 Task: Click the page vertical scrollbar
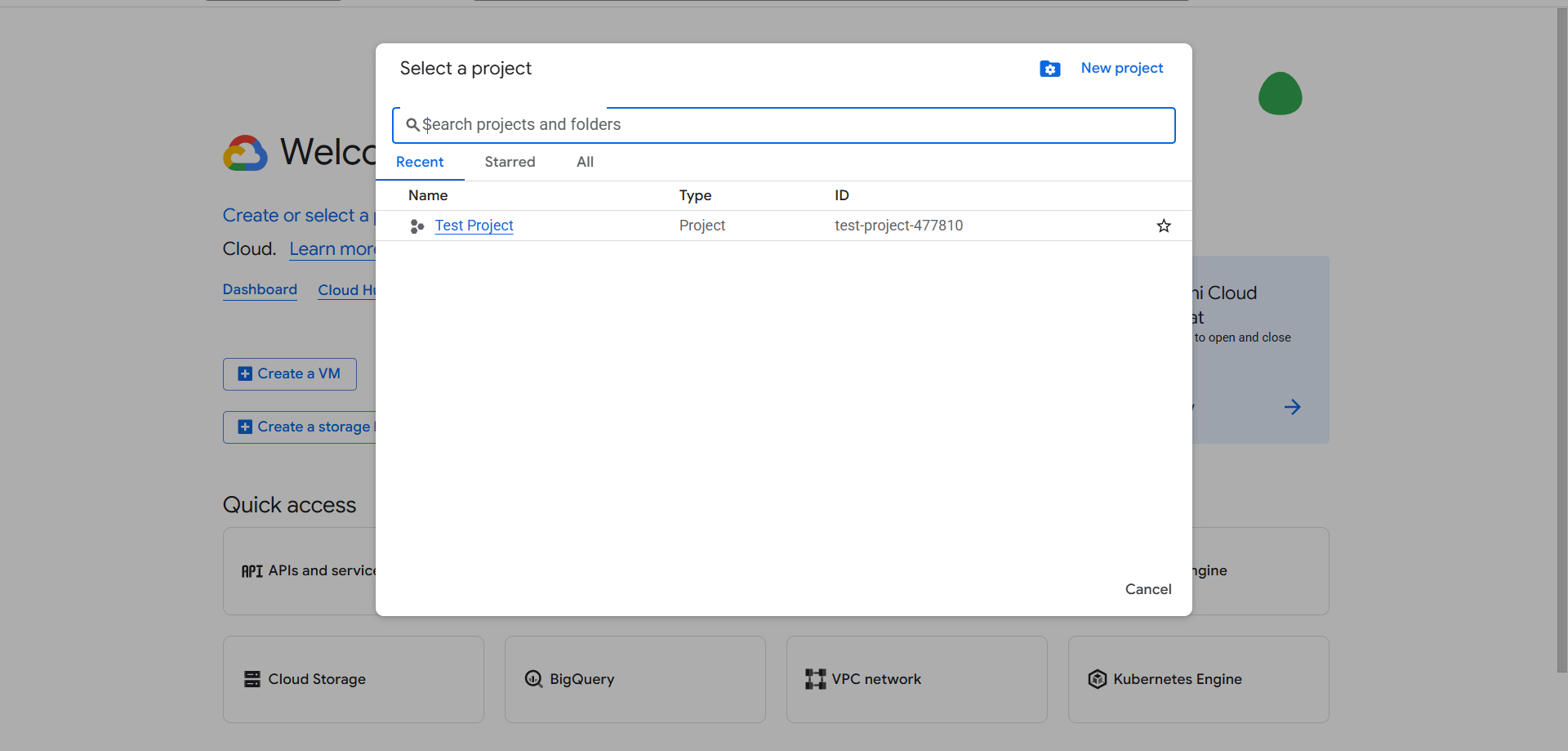click(x=1561, y=341)
